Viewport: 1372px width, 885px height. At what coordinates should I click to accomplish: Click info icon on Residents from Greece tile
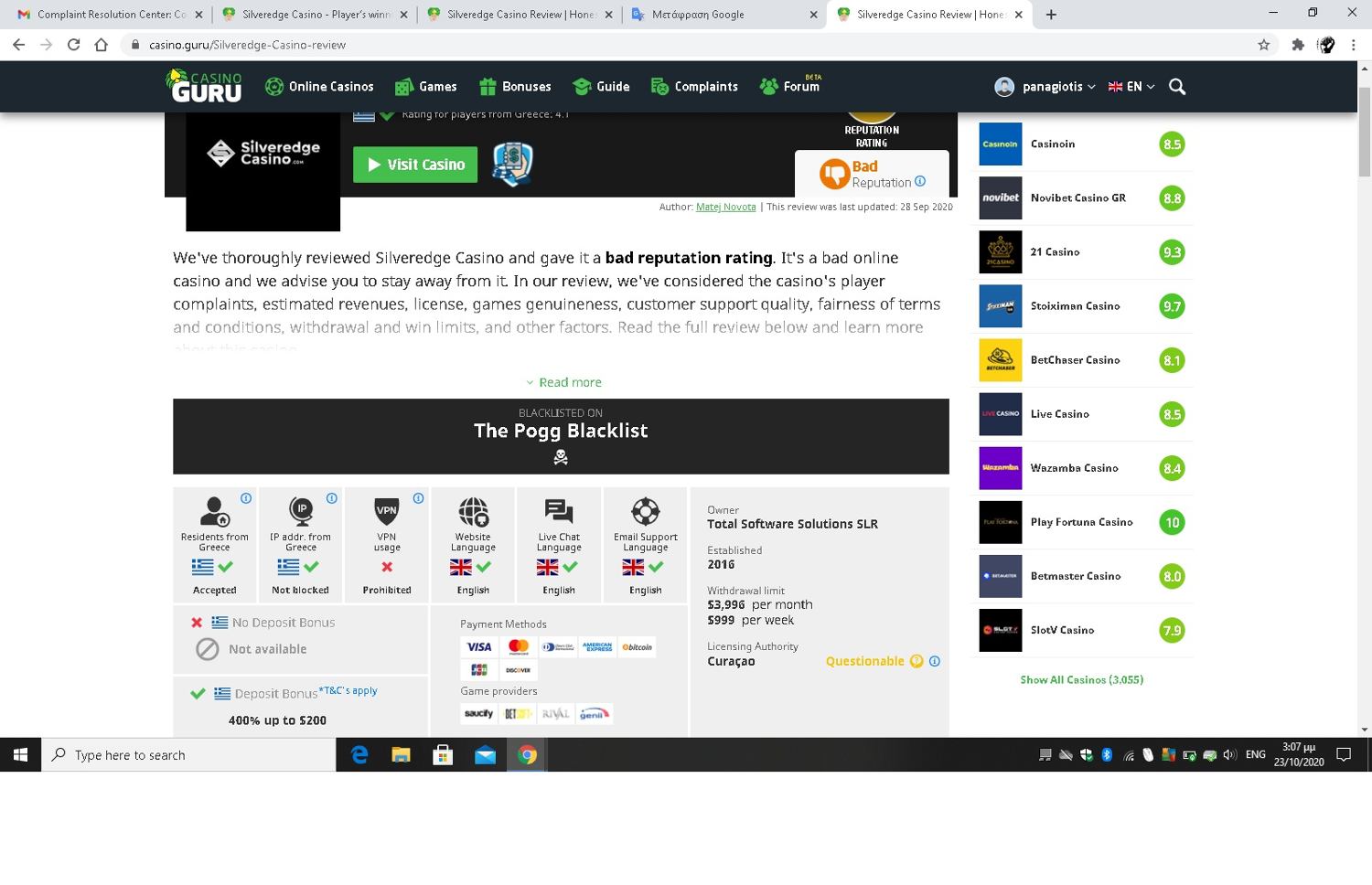pyautogui.click(x=246, y=498)
